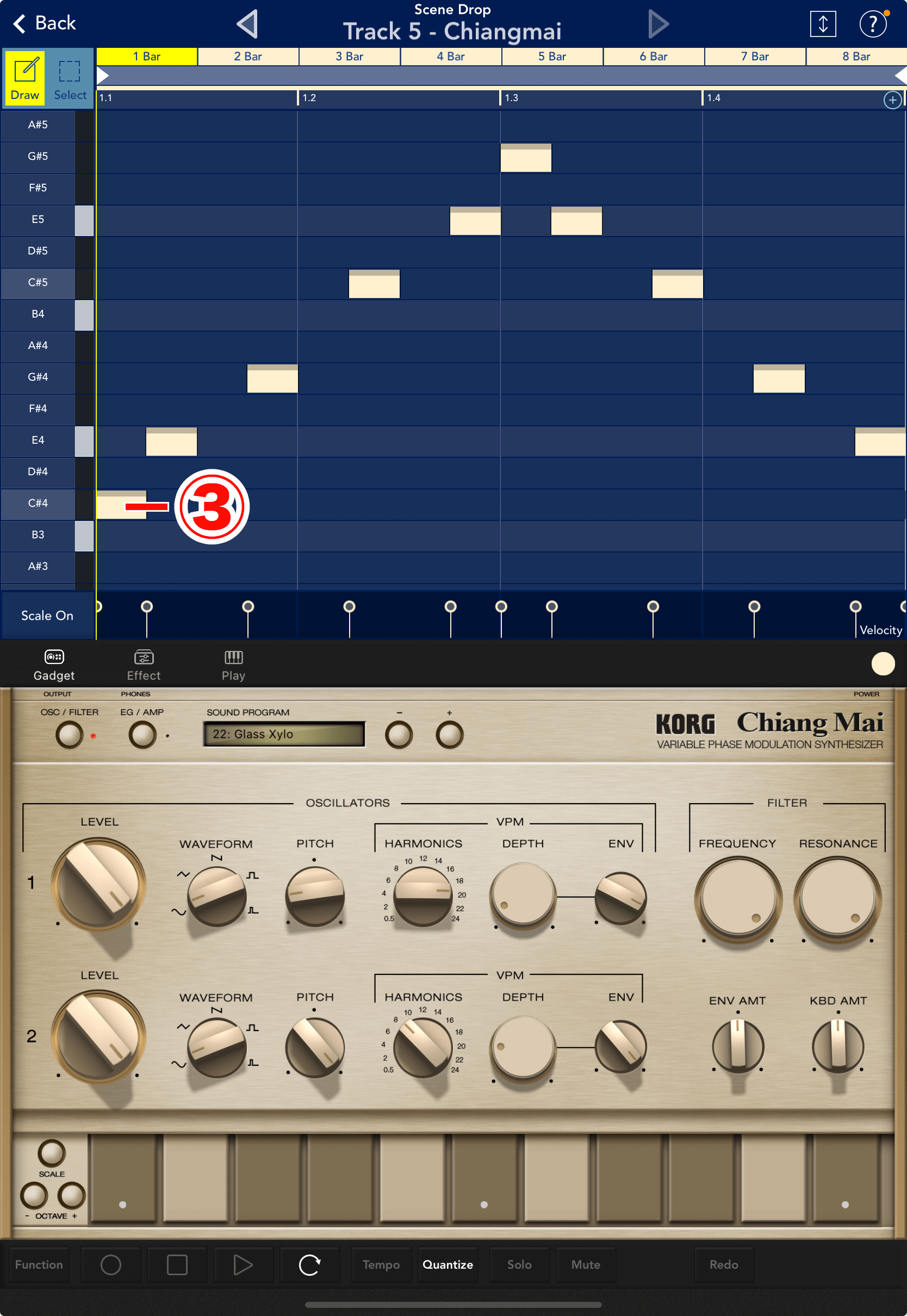
Task: Open the Play keyboard tab
Action: (x=234, y=665)
